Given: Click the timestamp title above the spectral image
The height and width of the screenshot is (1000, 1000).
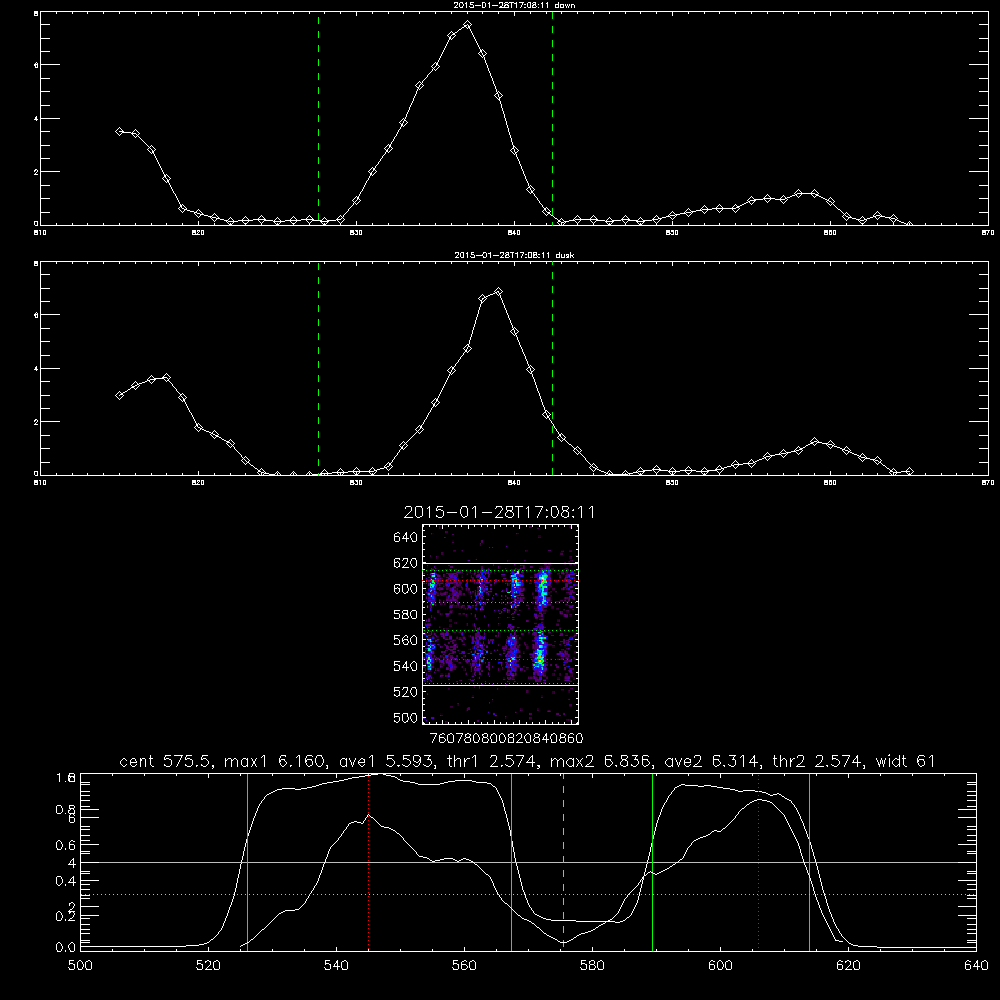Looking at the screenshot, I should click(499, 512).
